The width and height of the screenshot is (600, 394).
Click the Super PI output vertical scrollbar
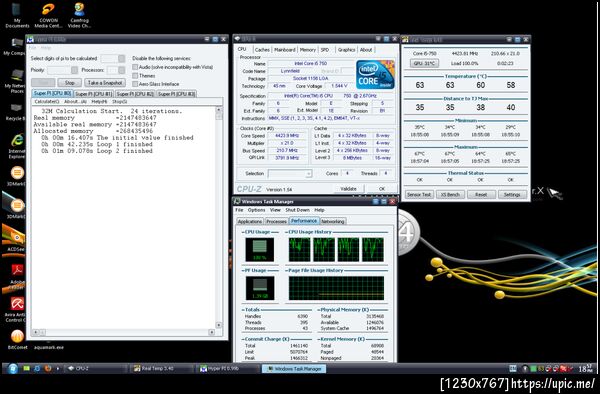coord(219,217)
